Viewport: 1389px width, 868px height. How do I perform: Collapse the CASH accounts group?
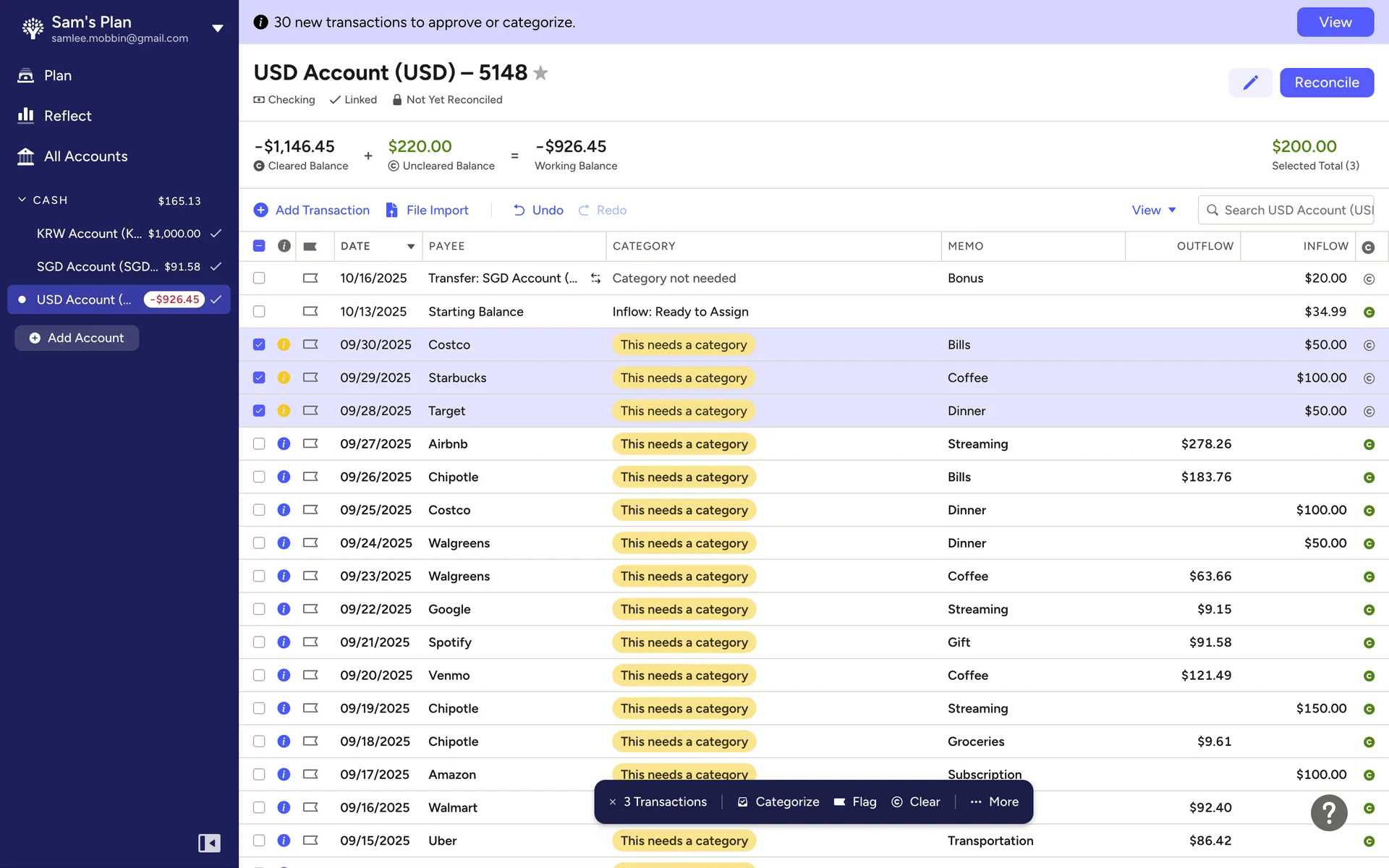(22, 200)
